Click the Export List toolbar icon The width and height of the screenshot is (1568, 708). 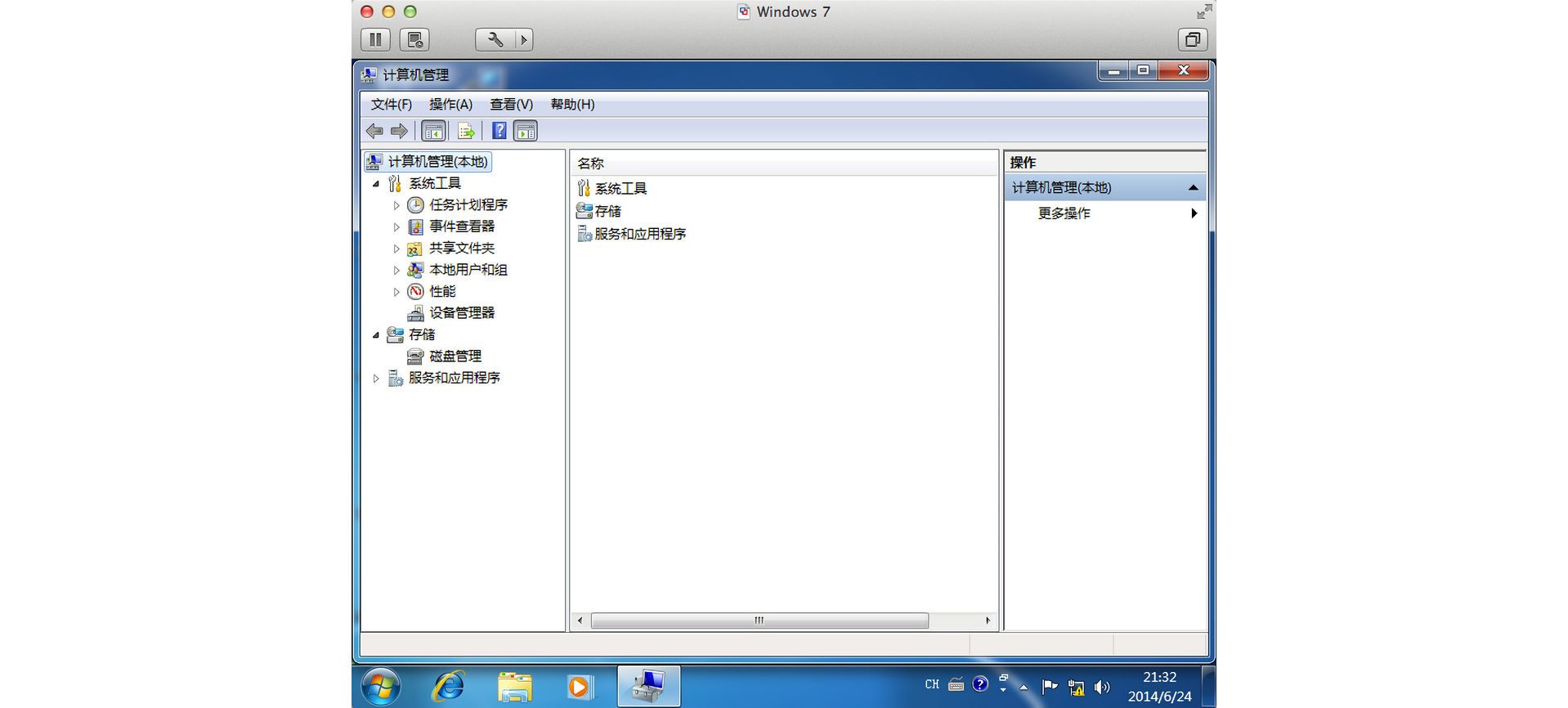point(466,131)
